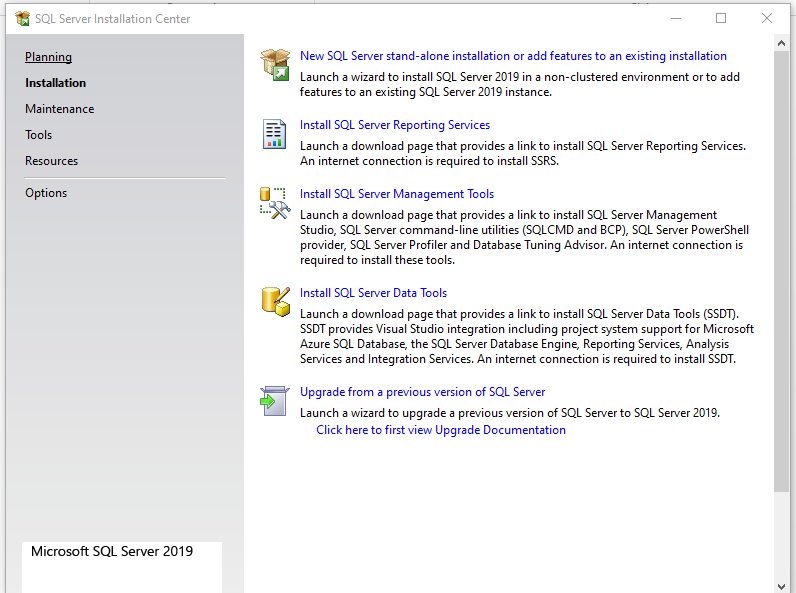This screenshot has width=796, height=593.
Task: Open Install SQL Server Reporting Services link
Action: click(395, 125)
